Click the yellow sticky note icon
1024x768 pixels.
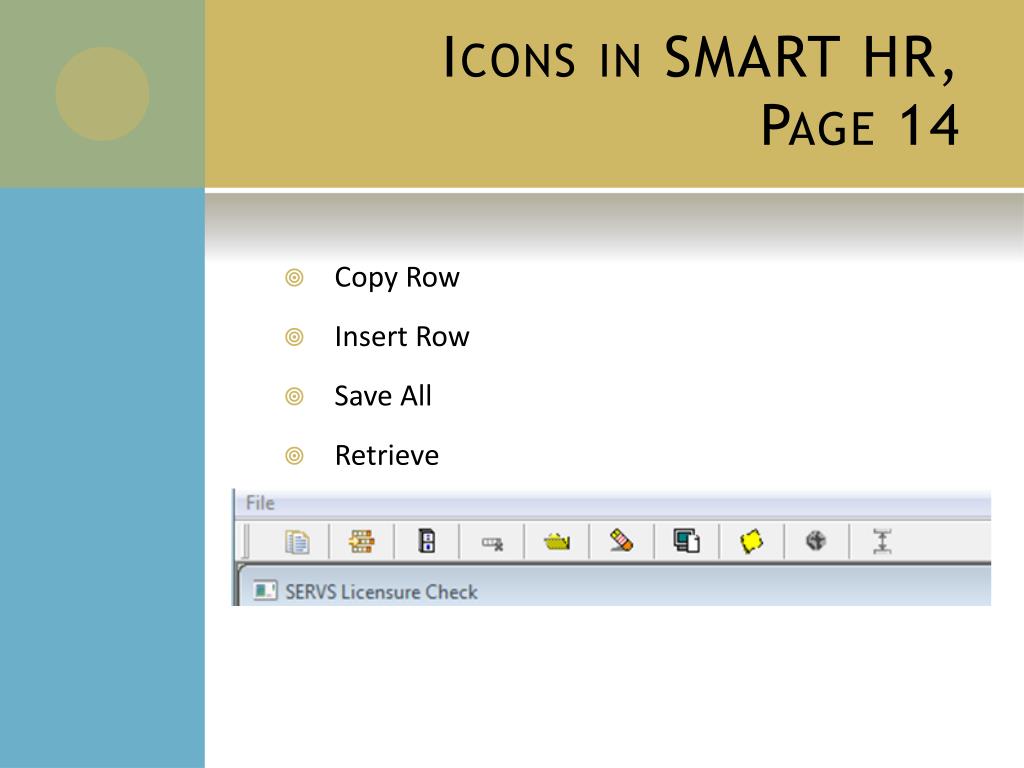coord(751,541)
